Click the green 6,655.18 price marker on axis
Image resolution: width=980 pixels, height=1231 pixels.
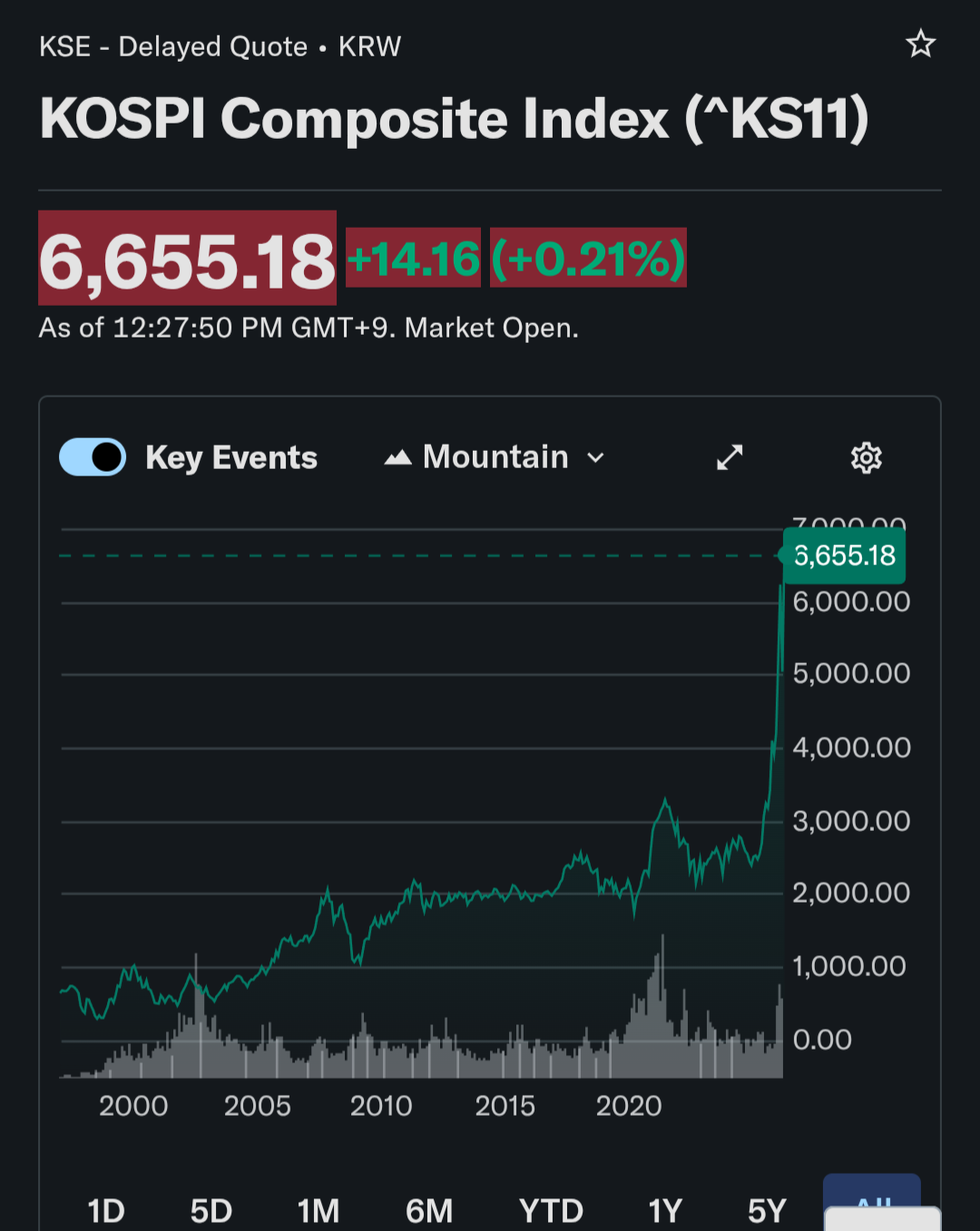(x=844, y=555)
